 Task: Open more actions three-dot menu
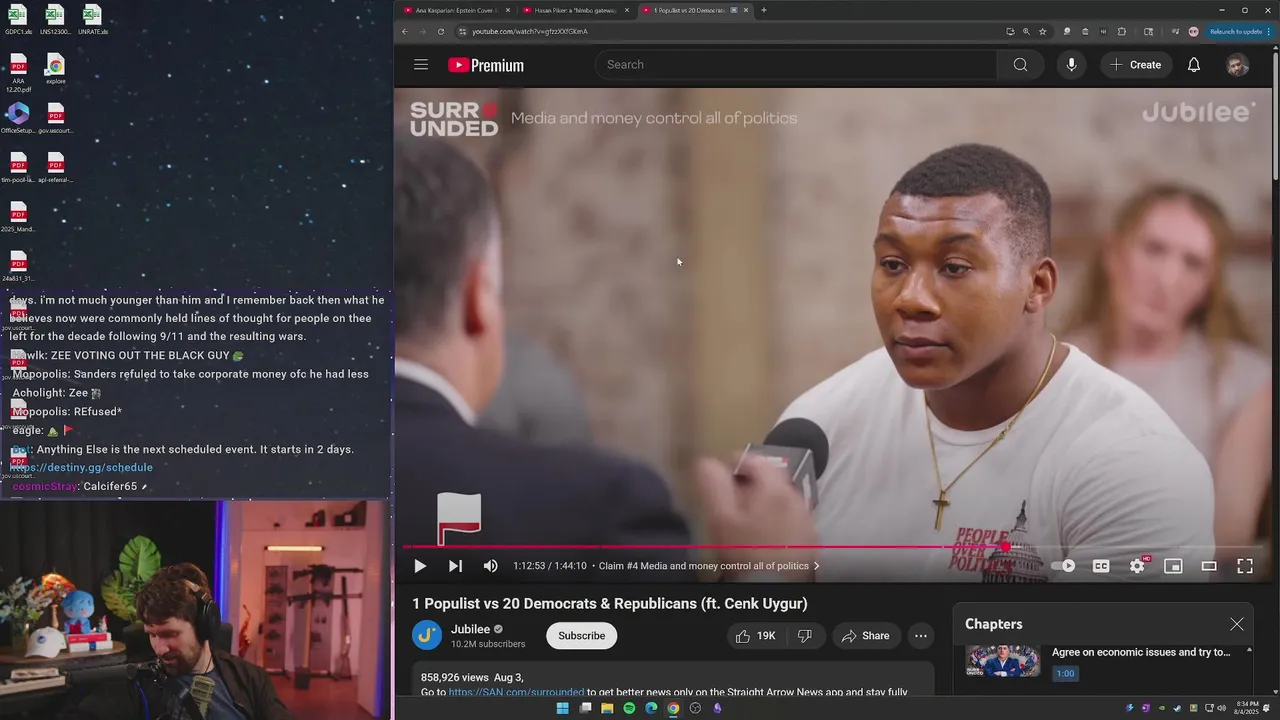921,636
